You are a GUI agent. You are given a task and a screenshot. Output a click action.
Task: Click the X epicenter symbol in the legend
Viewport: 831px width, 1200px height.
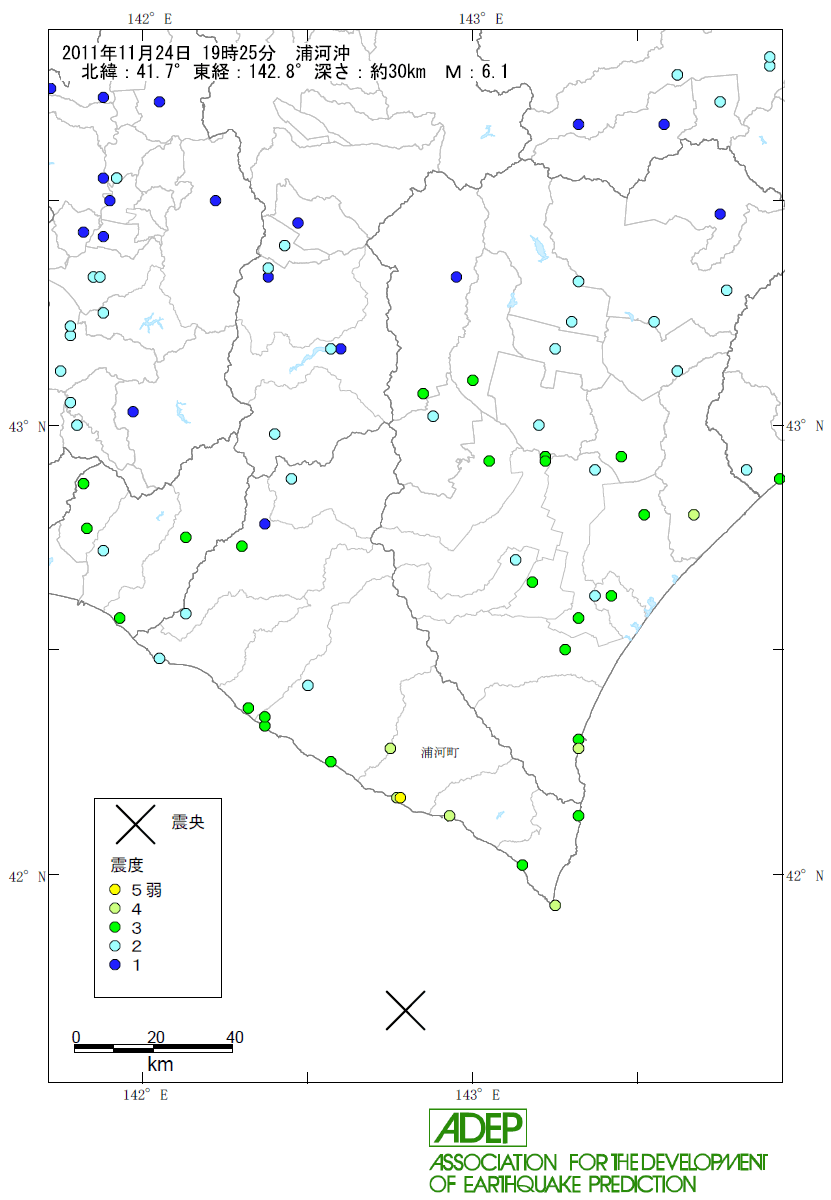click(x=135, y=824)
